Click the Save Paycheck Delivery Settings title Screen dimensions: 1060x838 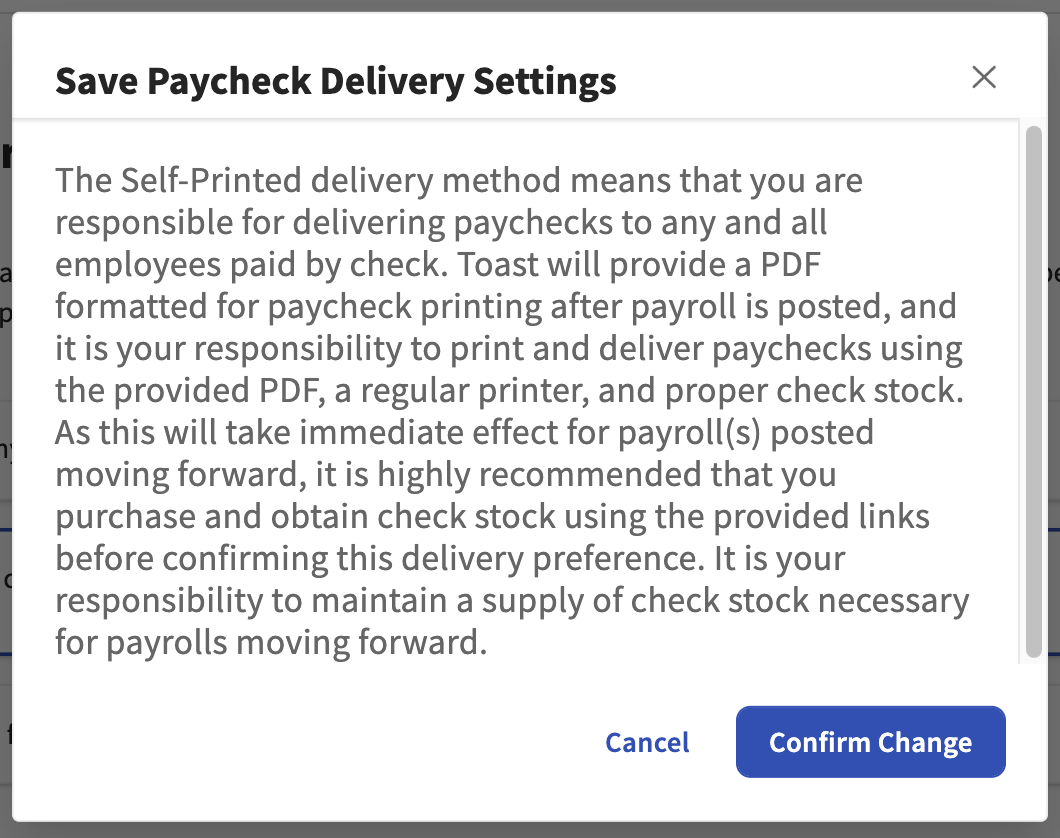337,81
